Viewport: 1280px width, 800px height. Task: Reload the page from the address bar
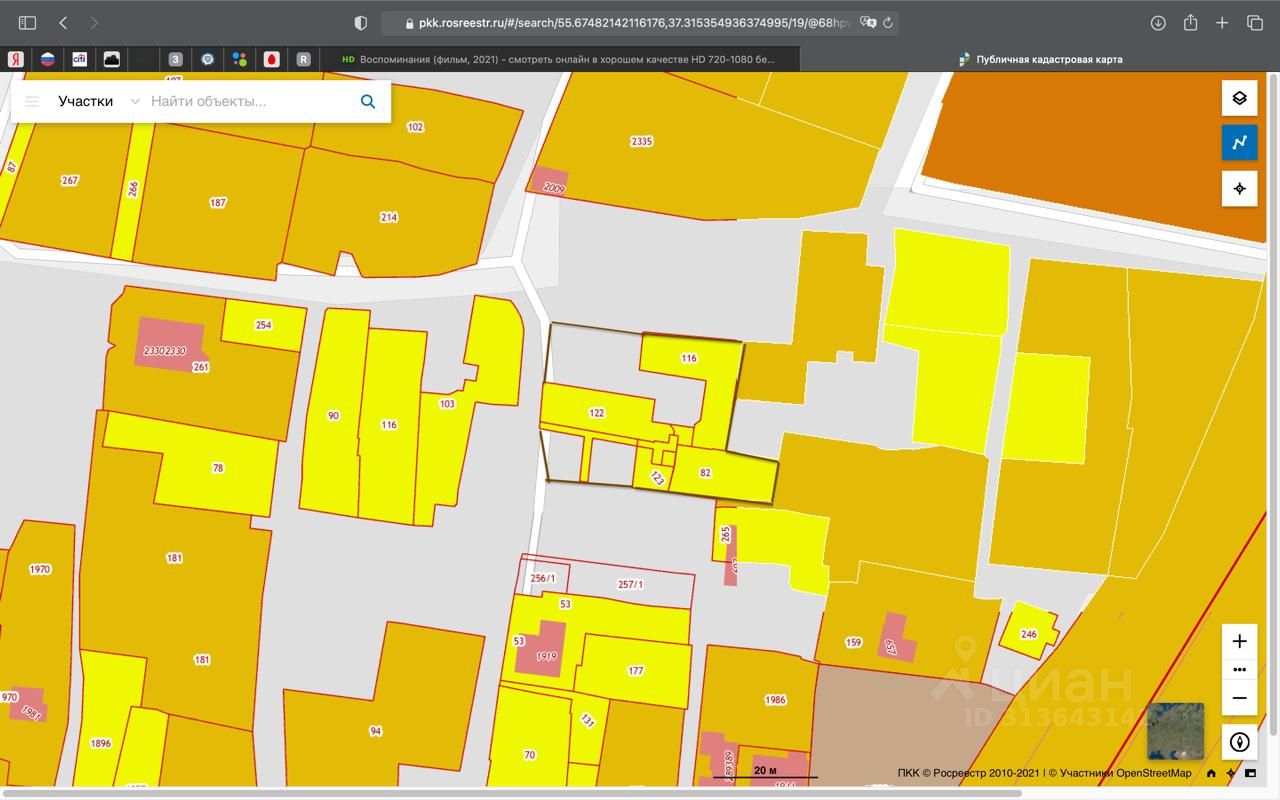(x=888, y=22)
